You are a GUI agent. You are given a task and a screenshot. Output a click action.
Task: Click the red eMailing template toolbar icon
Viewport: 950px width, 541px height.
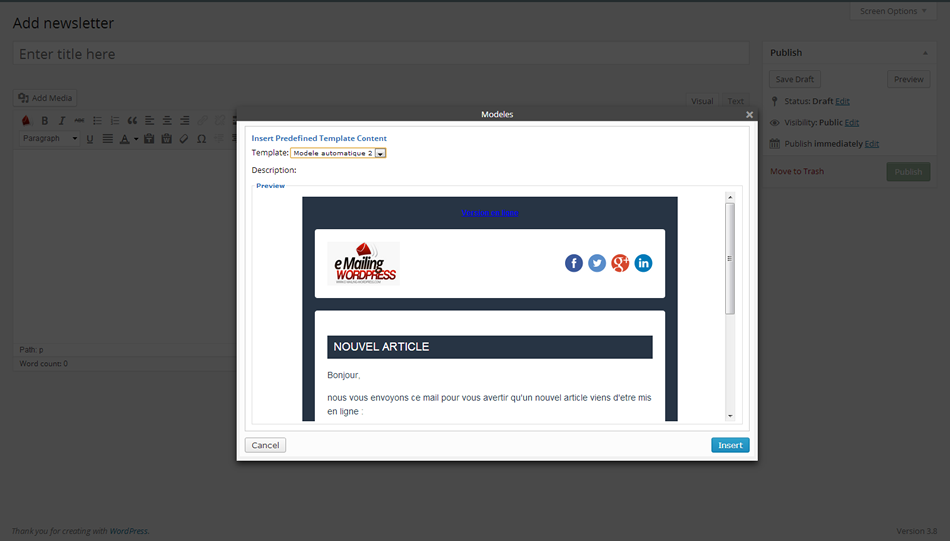(26, 121)
